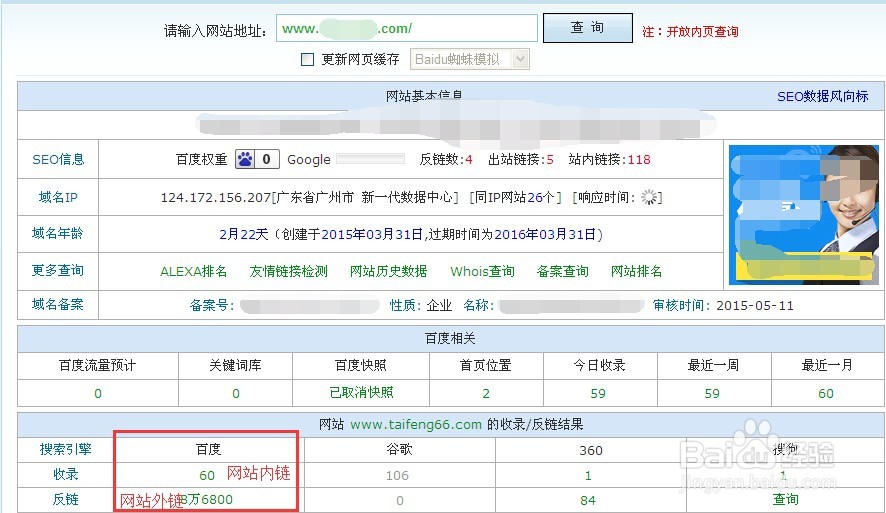Screen dimensions: 886x513
Task: Click the 反链 row label
Action: tap(66, 499)
